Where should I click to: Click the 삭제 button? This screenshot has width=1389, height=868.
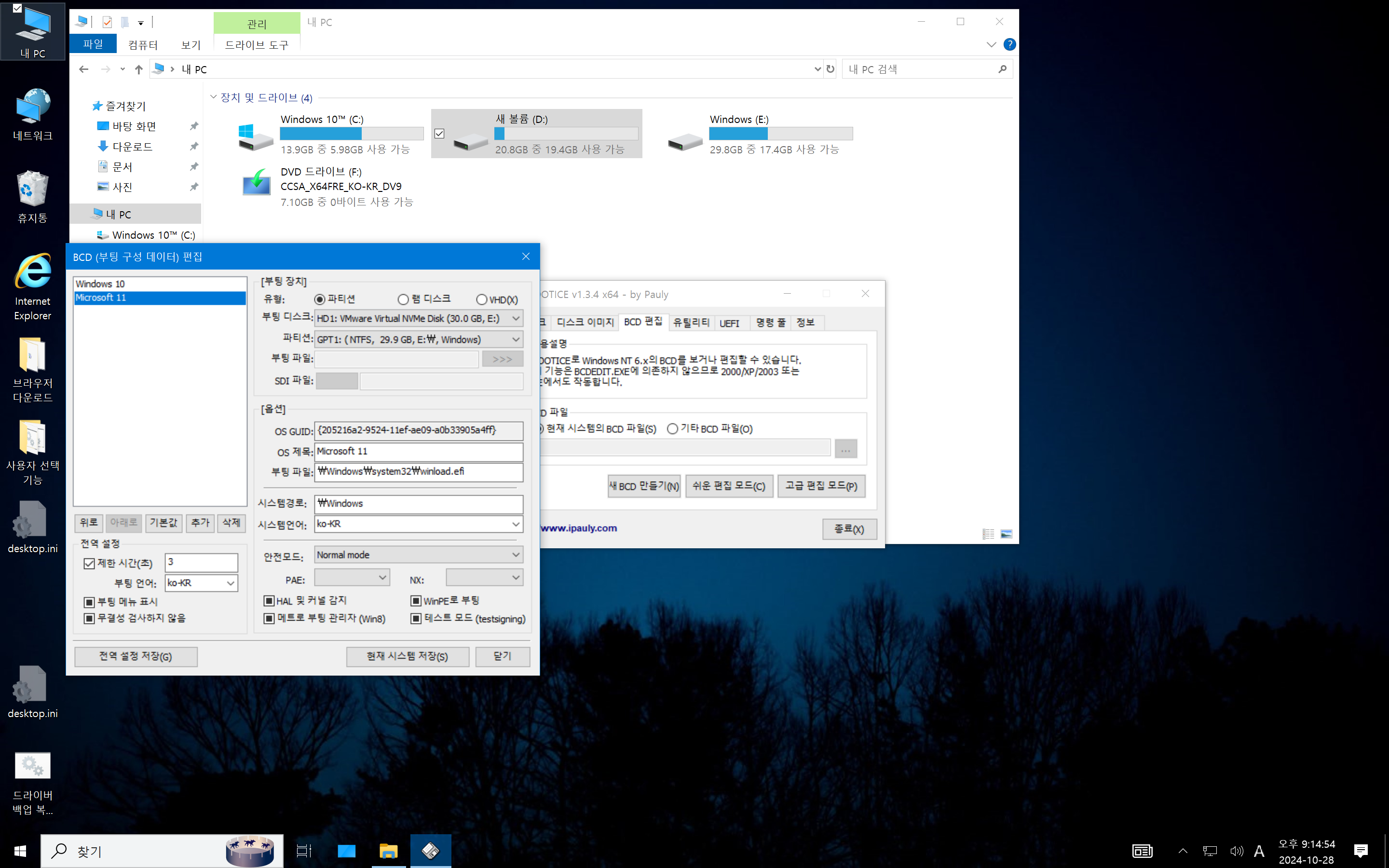tap(231, 522)
